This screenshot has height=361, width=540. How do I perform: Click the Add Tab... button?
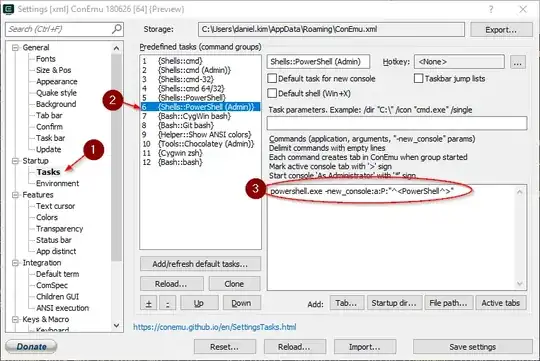point(347,303)
